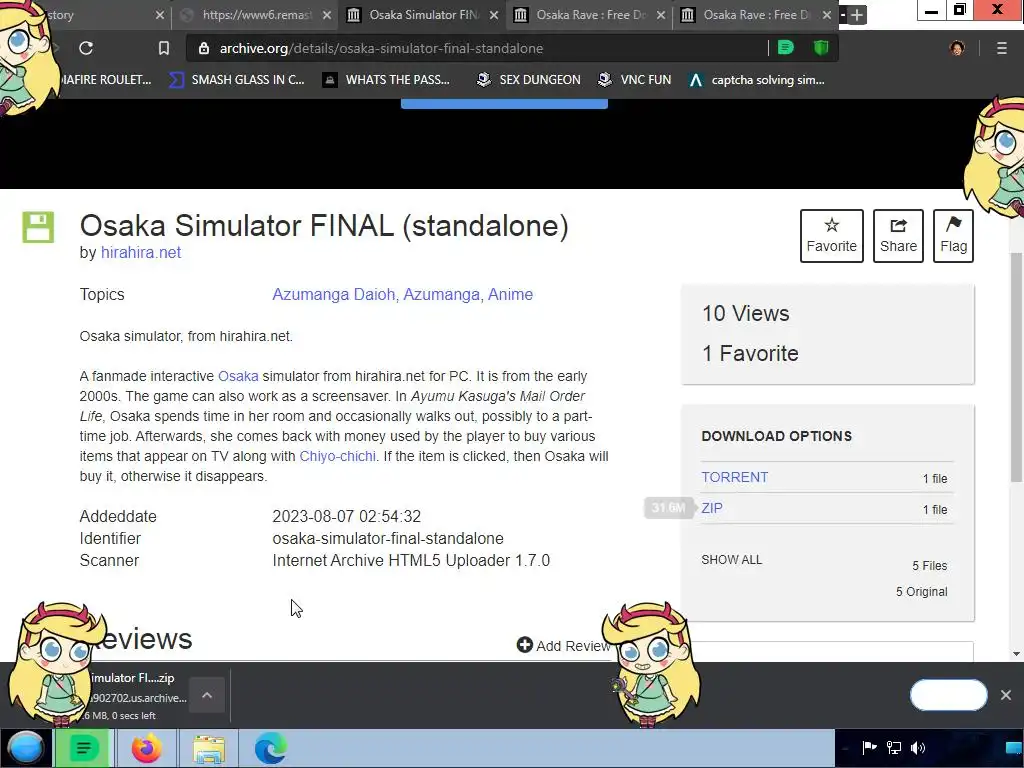The image size is (1024, 768).
Task: Click the white pill button in downloads bar
Action: point(948,695)
